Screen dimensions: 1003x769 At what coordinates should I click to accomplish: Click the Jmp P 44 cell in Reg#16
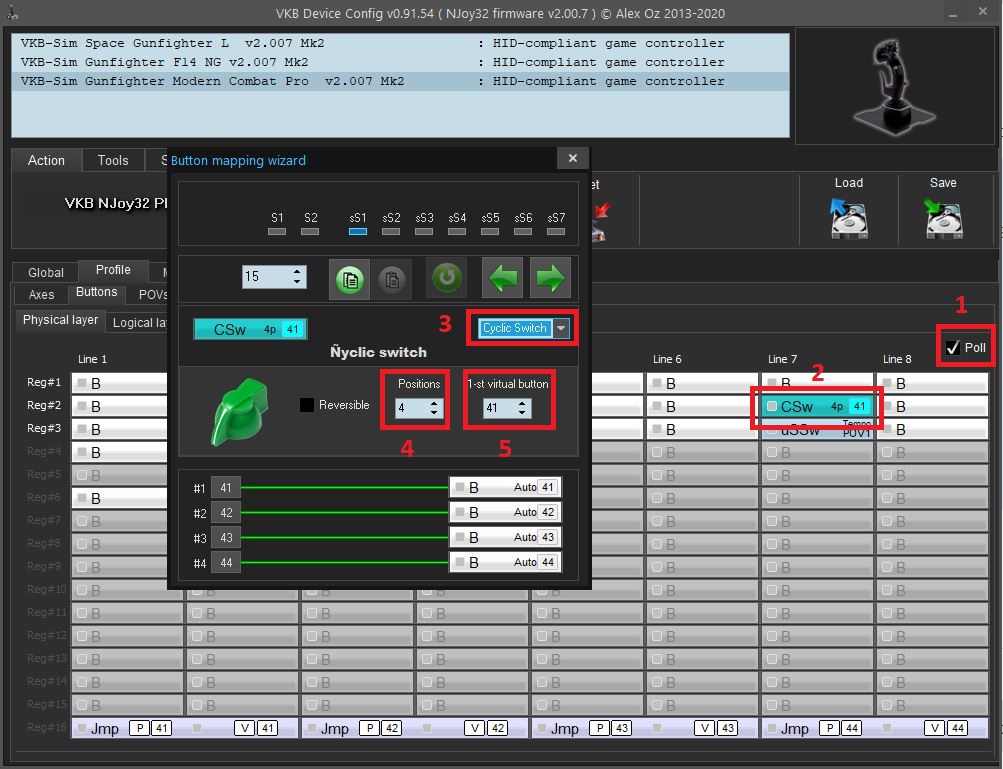click(x=818, y=728)
